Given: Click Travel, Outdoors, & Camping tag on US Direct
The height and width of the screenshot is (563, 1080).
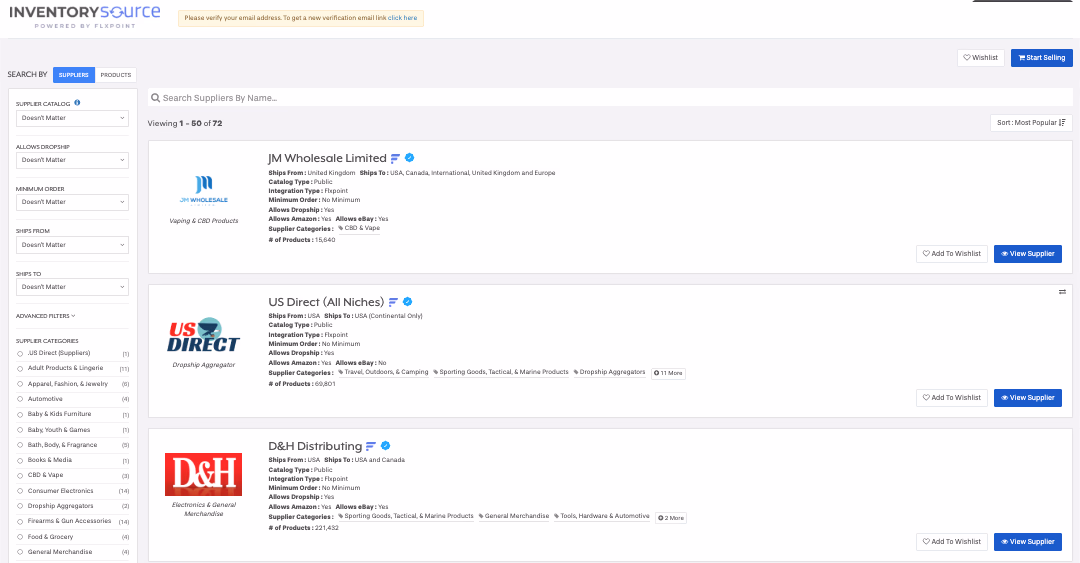Looking at the screenshot, I should click(x=383, y=372).
